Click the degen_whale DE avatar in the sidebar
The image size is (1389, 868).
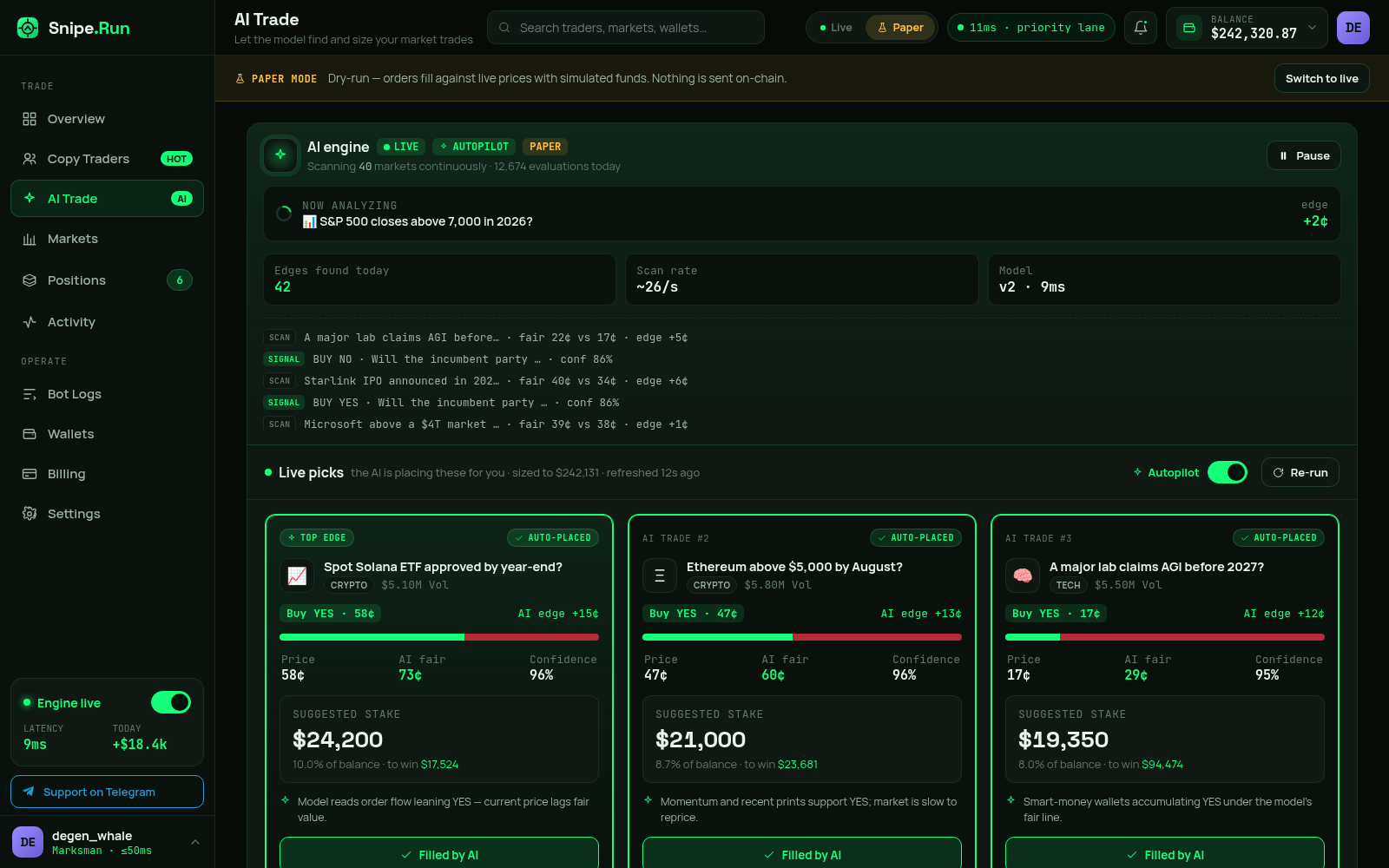click(28, 842)
